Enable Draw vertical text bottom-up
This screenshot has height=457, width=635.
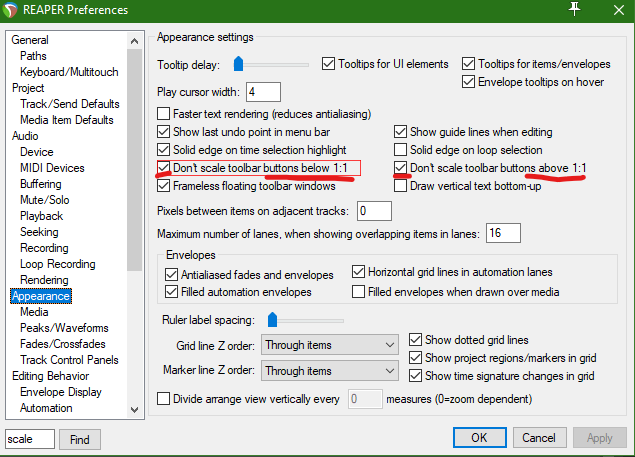(x=400, y=186)
